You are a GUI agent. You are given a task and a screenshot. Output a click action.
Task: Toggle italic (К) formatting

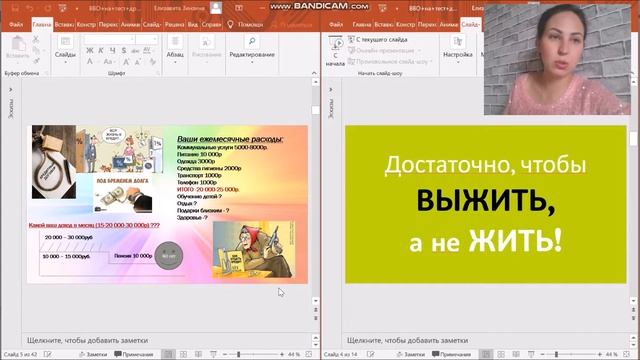[101, 51]
